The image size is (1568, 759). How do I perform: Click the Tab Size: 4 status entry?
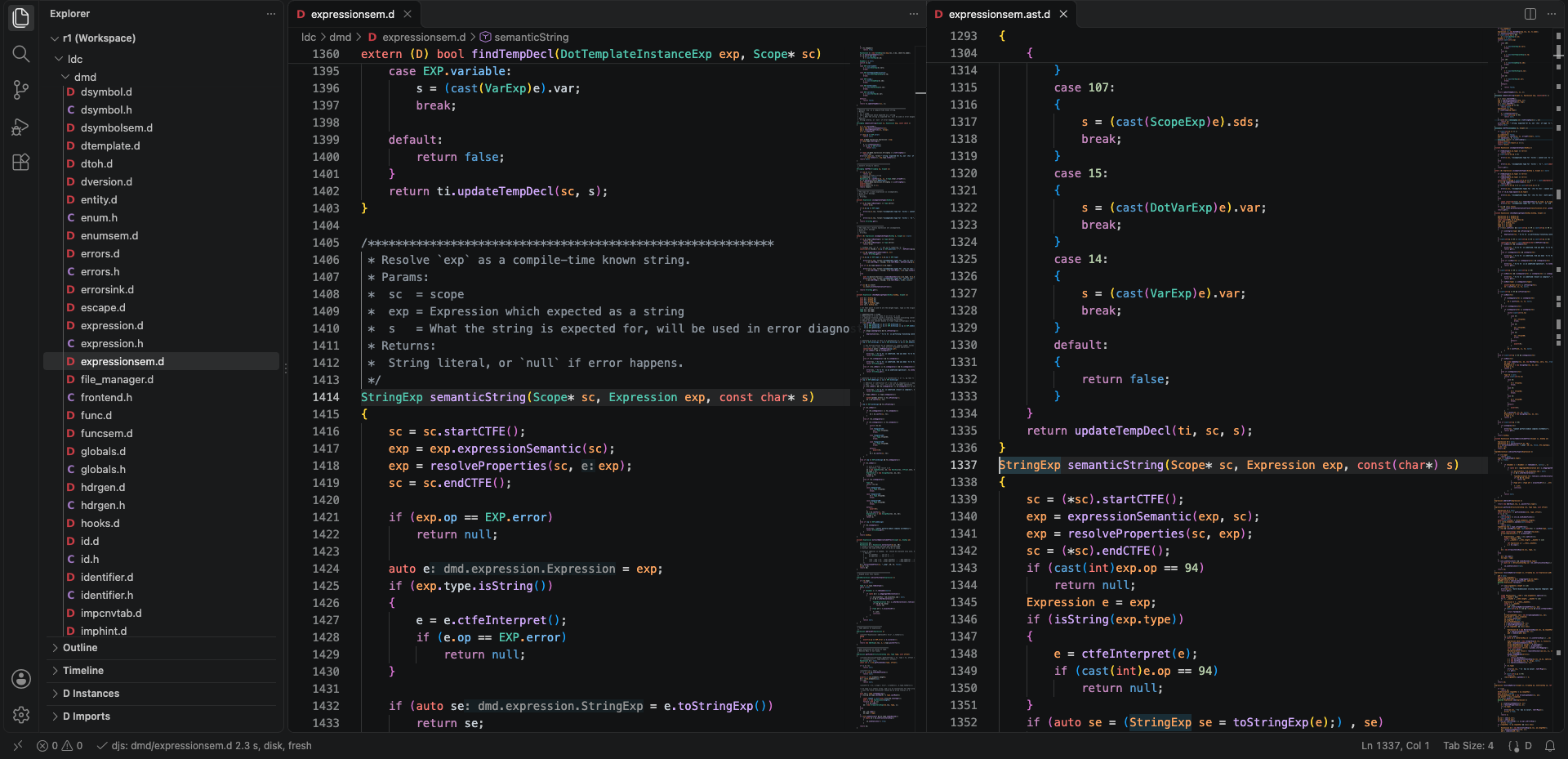[x=1468, y=746]
